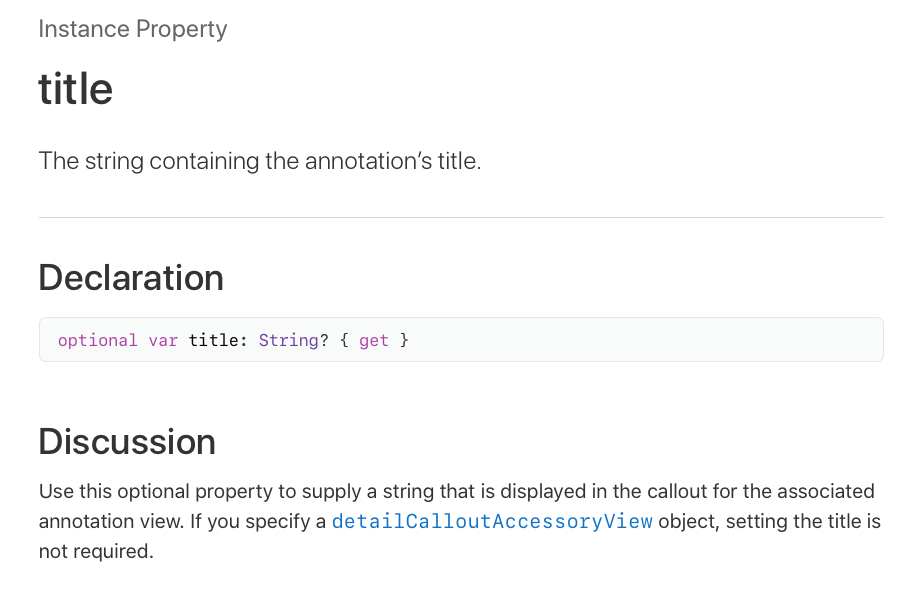Click 'object, setting the title is' text
This screenshot has height=608, width=912.
(x=770, y=521)
